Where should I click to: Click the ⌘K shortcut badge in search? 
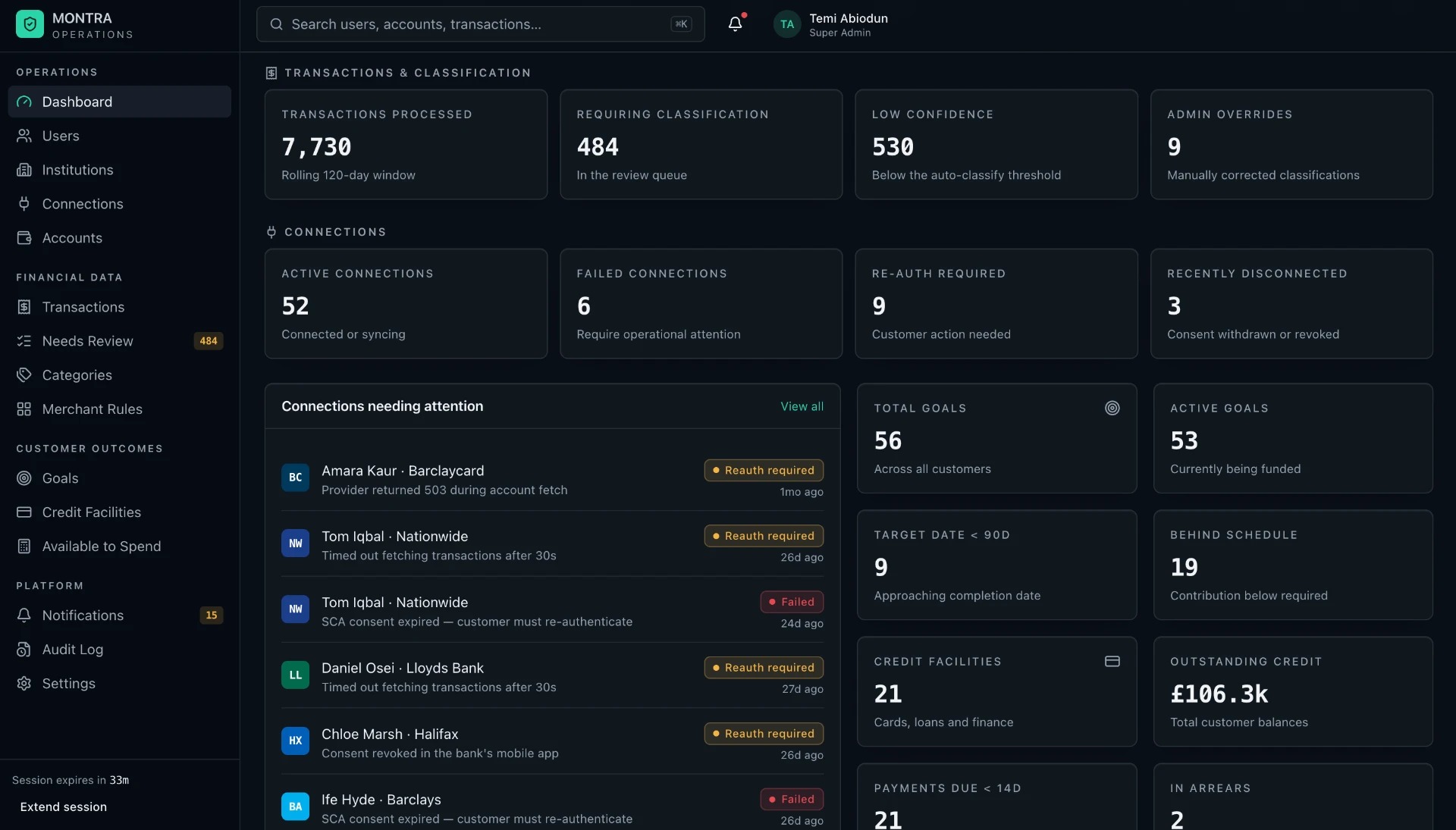pyautogui.click(x=681, y=24)
